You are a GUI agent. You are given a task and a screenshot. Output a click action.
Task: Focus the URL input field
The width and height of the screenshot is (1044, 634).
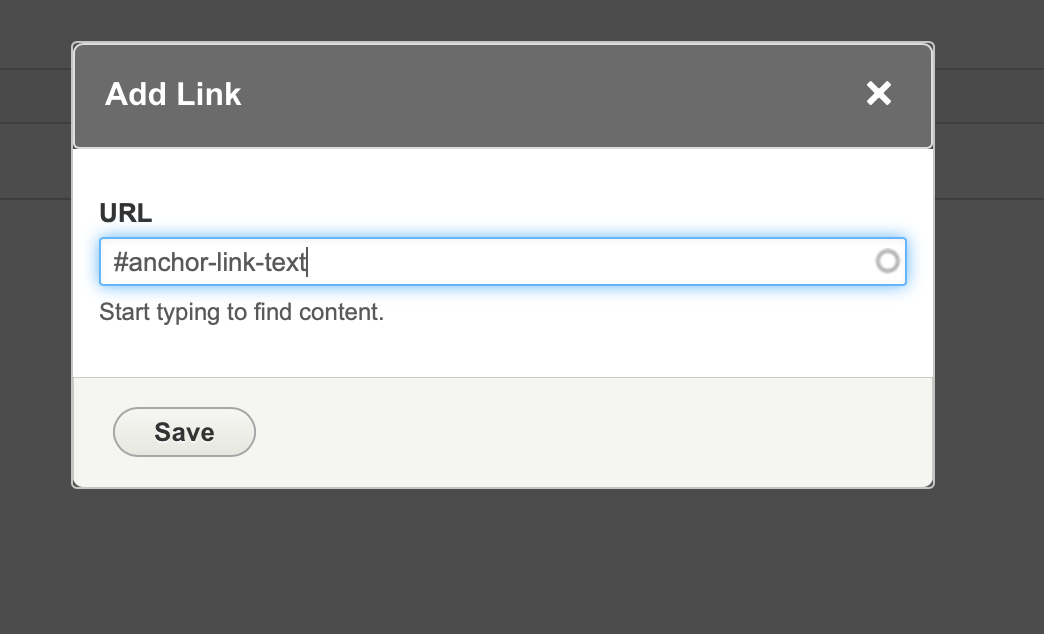click(x=500, y=262)
